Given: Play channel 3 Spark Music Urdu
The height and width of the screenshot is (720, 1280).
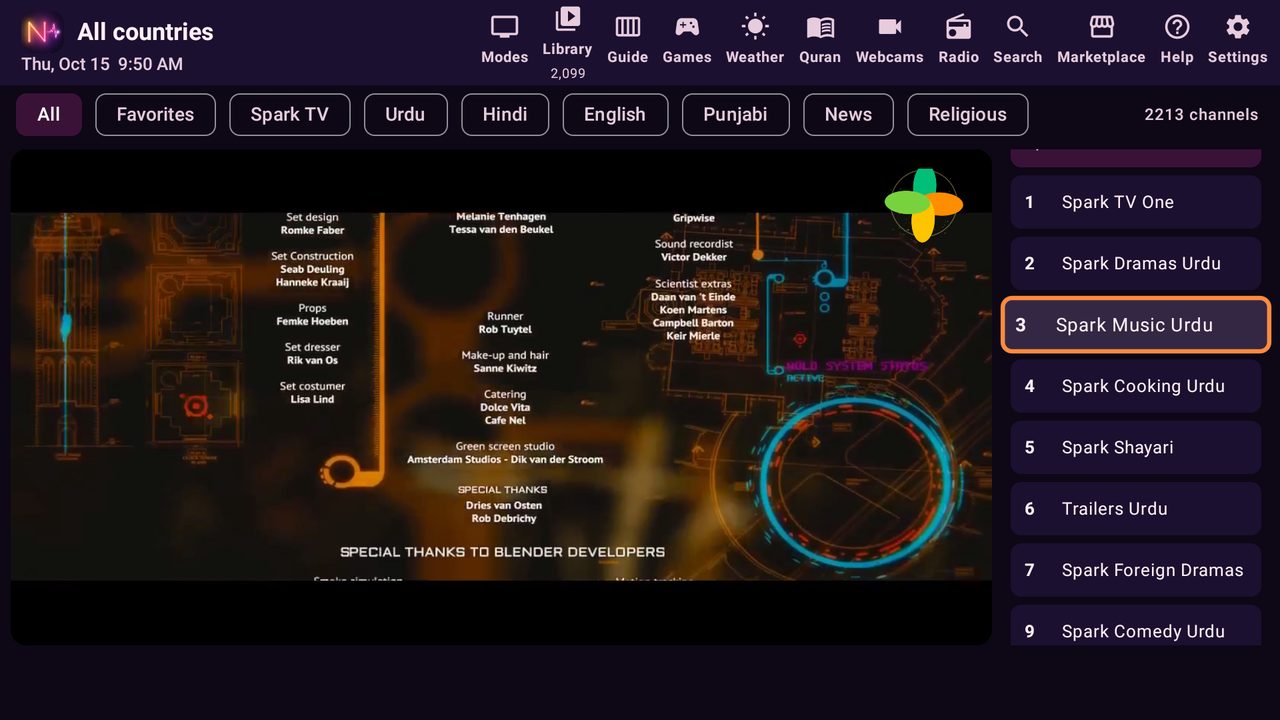Looking at the screenshot, I should [x=1136, y=325].
